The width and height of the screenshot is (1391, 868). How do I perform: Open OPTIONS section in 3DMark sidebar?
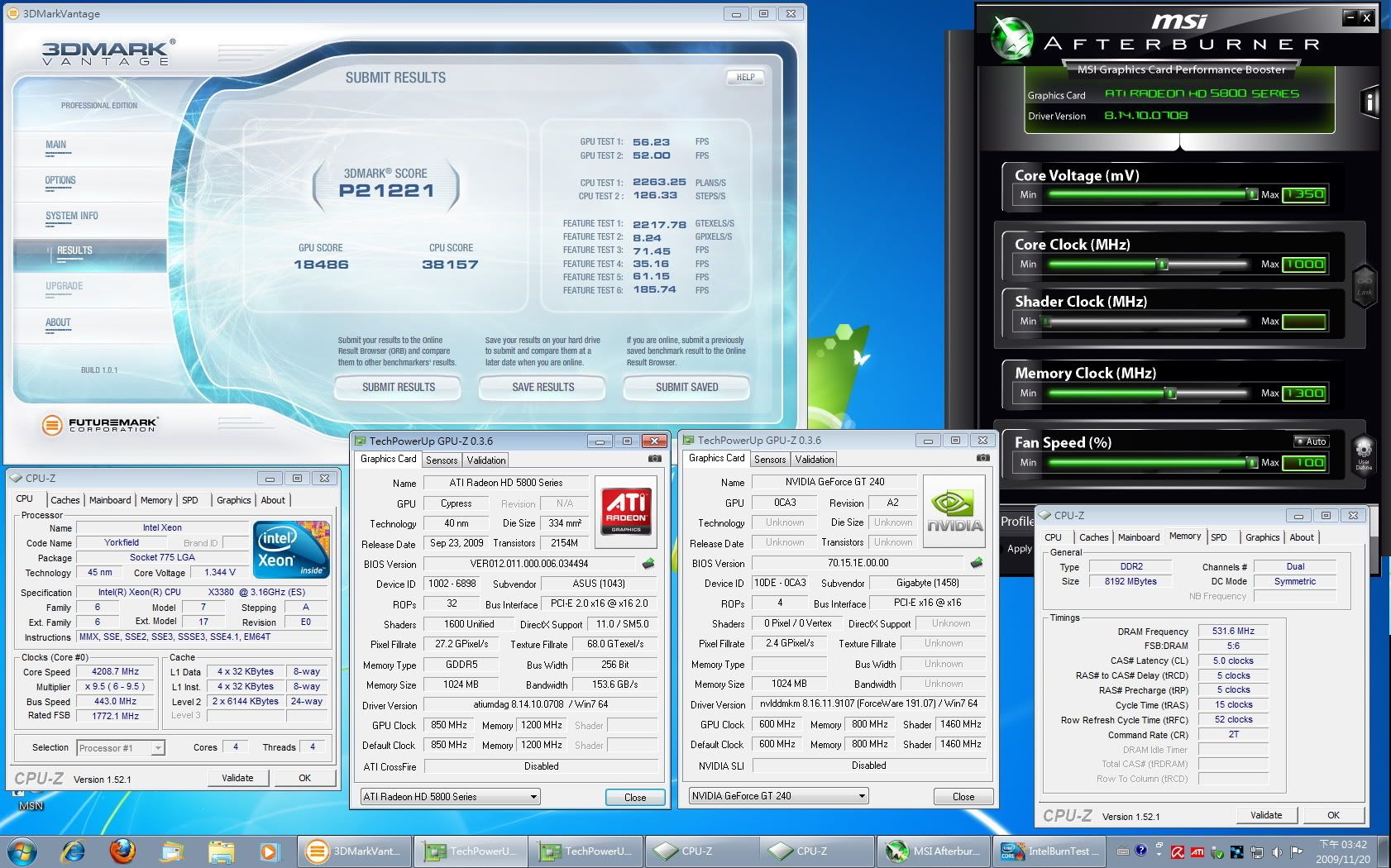pos(60,180)
